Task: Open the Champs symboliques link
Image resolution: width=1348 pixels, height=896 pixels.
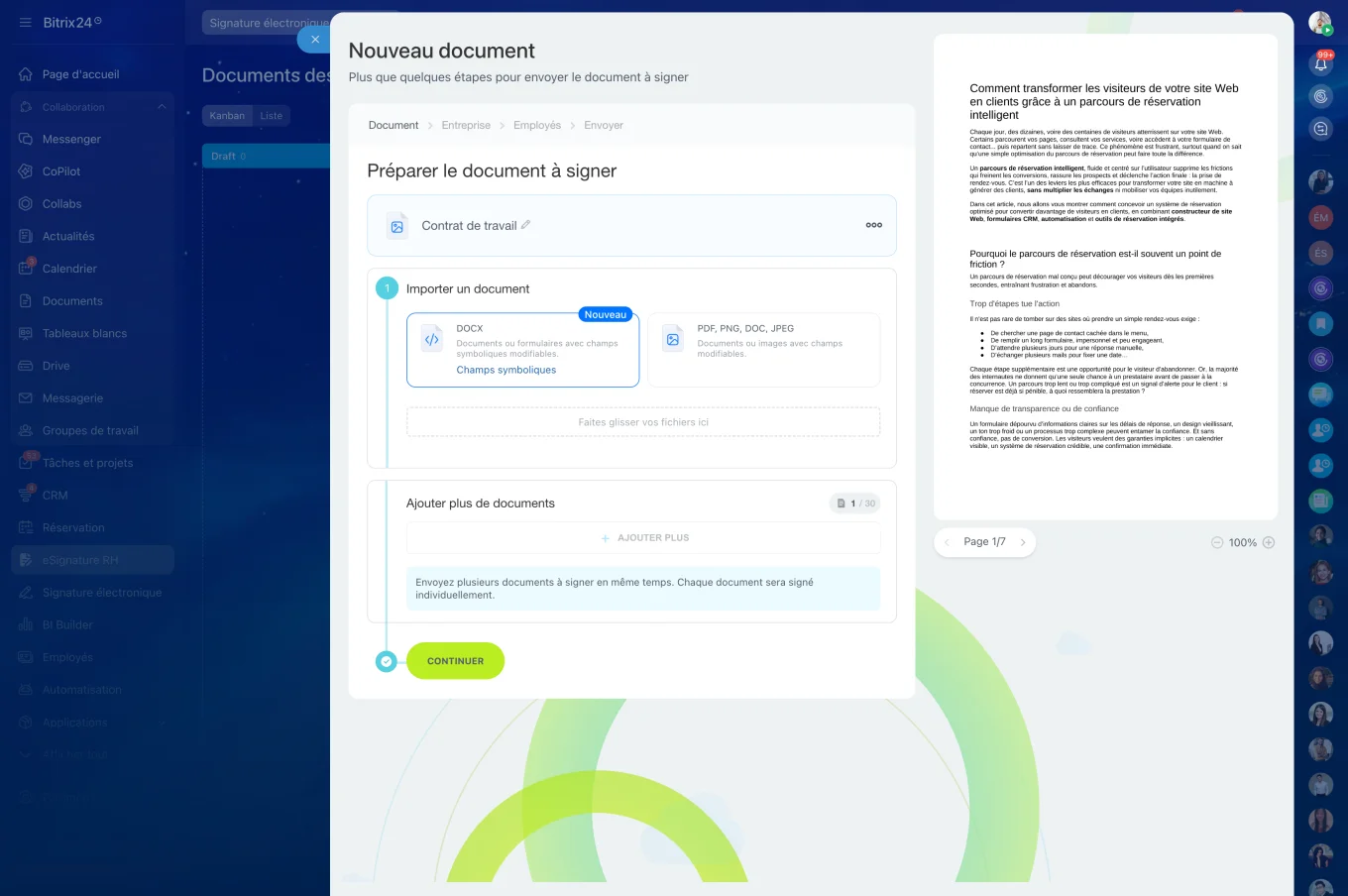Action: pyautogui.click(x=506, y=371)
